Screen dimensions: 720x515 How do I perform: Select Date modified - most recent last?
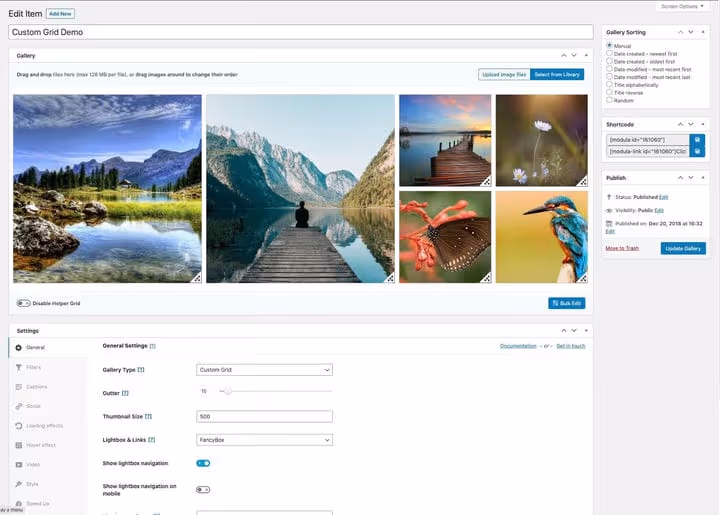(x=609, y=77)
